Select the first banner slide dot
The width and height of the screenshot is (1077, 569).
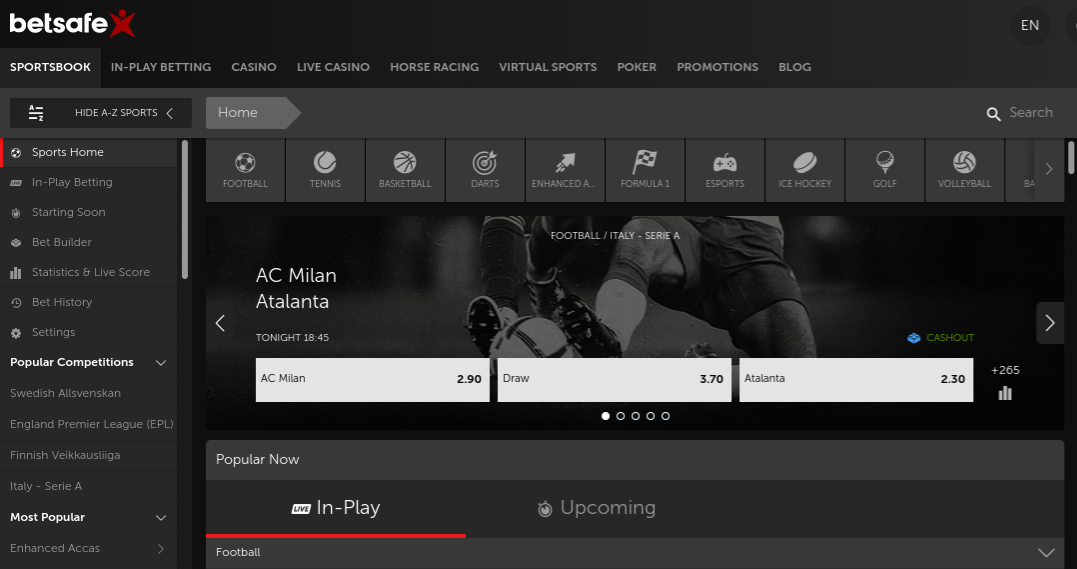coord(605,416)
